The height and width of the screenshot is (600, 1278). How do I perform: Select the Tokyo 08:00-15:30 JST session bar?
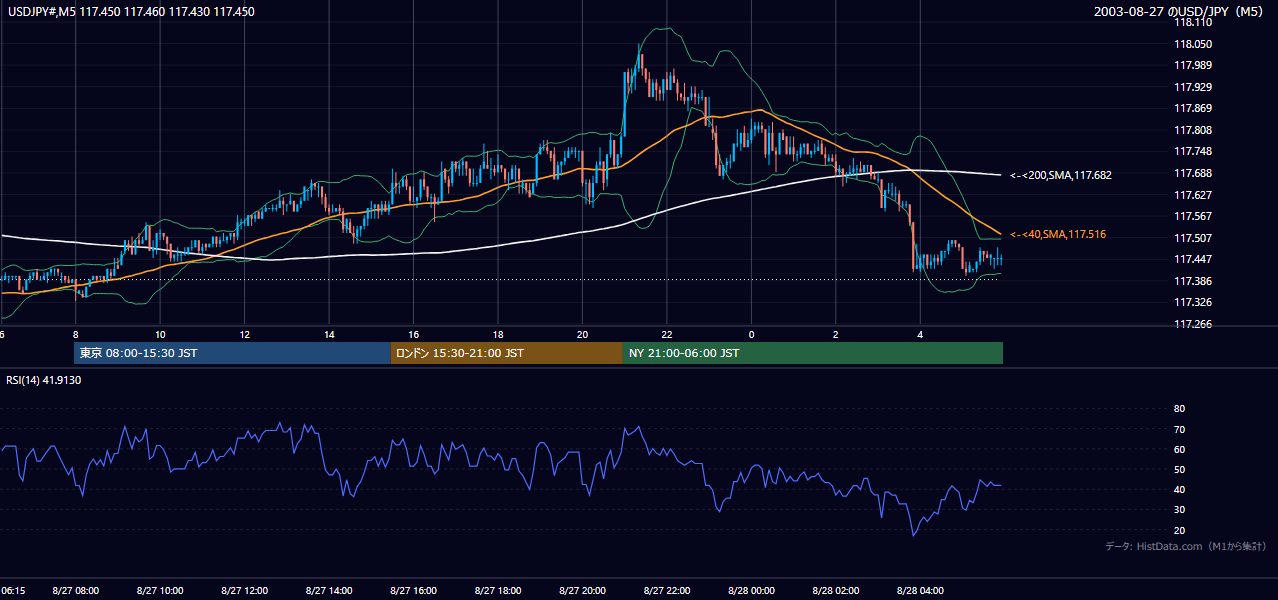pyautogui.click(x=232, y=353)
